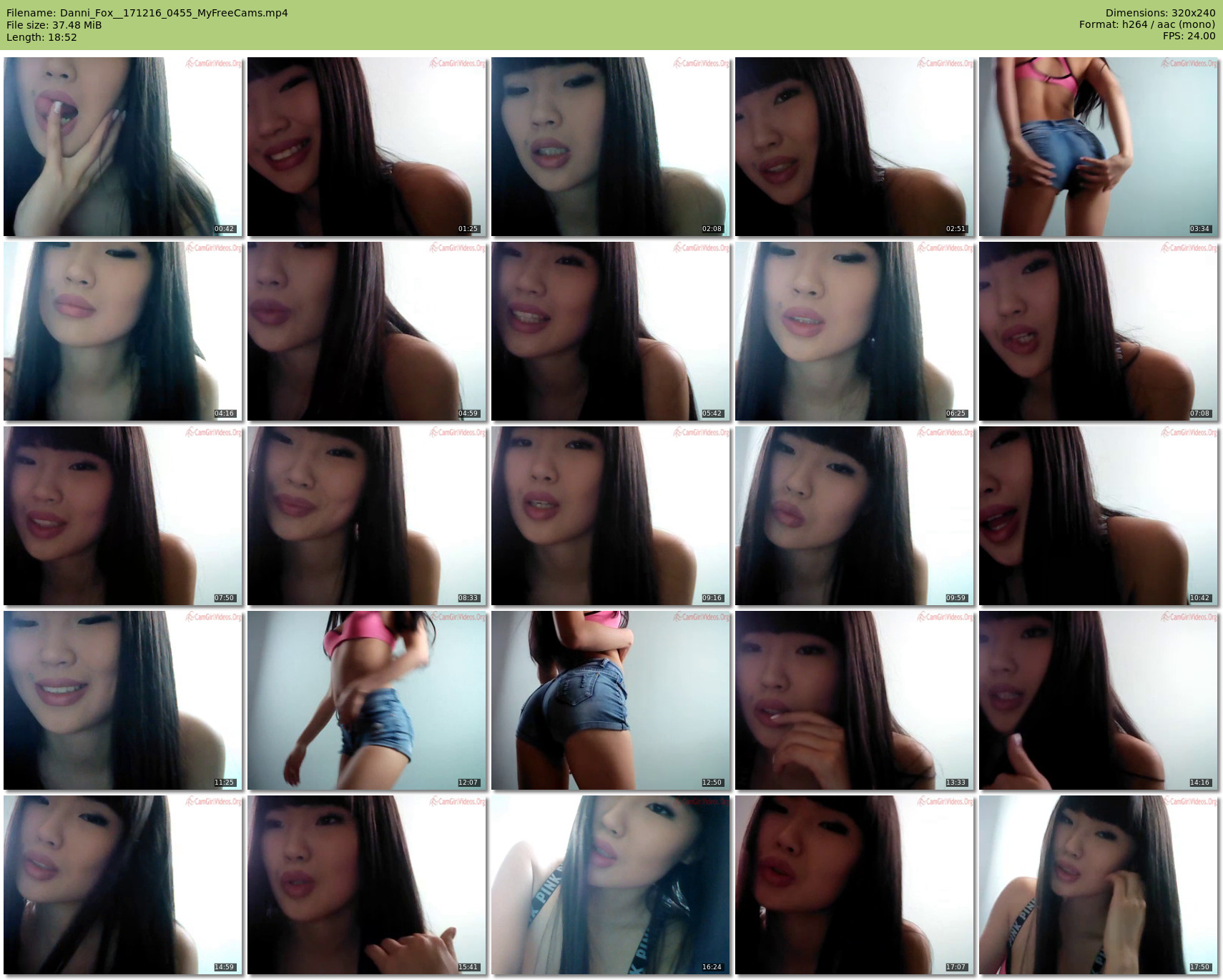Open the frame labeled 16:24
The height and width of the screenshot is (980, 1223).
click(x=611, y=885)
